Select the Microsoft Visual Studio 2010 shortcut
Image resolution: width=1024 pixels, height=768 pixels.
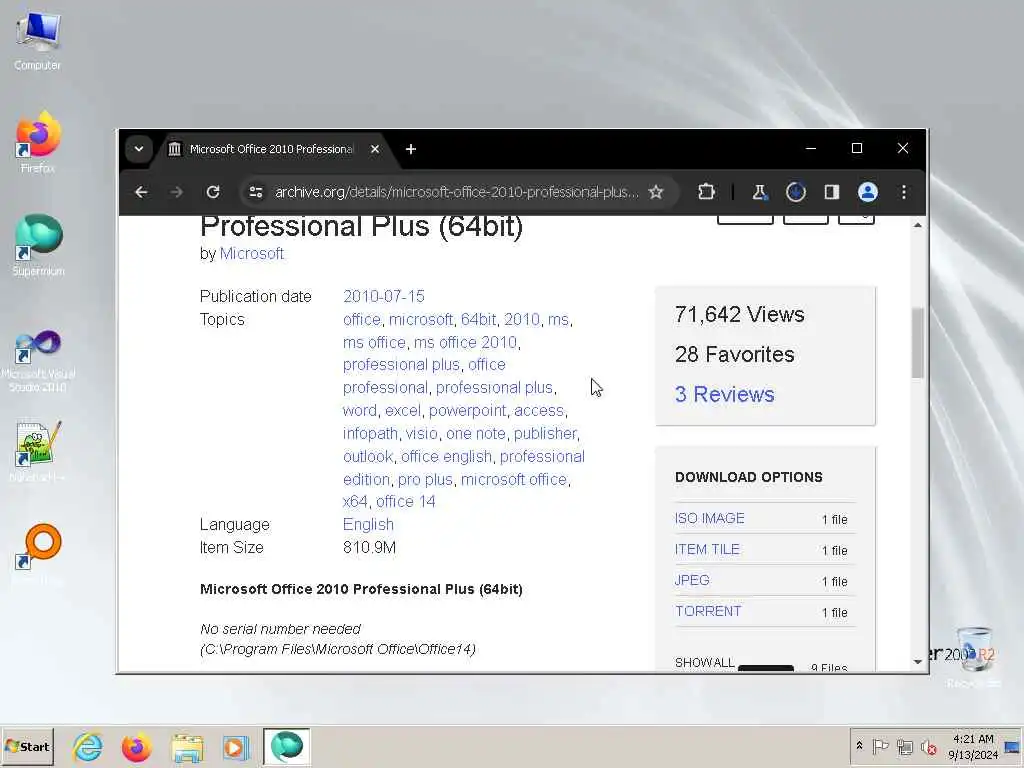pos(38,360)
